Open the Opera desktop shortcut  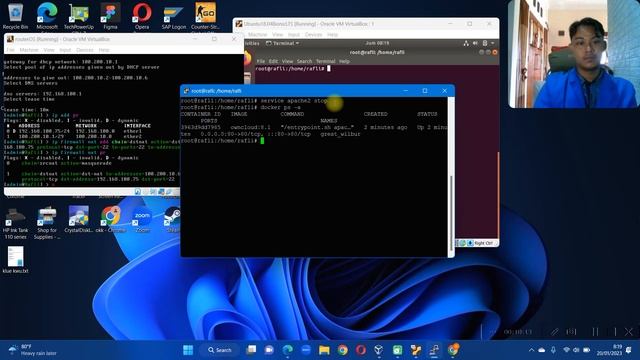(x=142, y=16)
